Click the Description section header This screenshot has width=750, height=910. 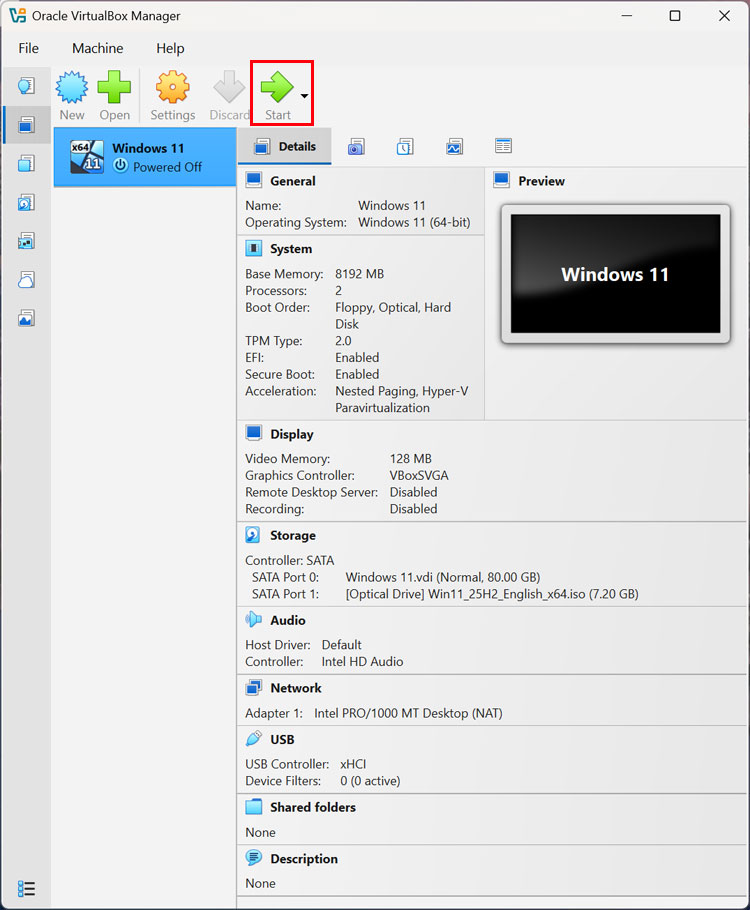304,859
